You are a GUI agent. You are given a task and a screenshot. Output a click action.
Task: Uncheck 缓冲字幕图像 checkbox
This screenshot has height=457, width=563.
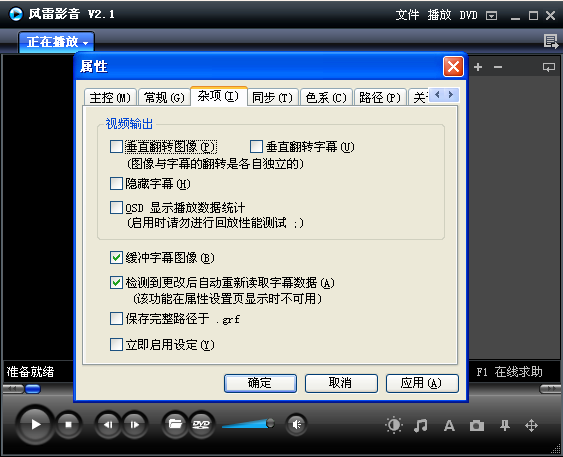pos(116,258)
